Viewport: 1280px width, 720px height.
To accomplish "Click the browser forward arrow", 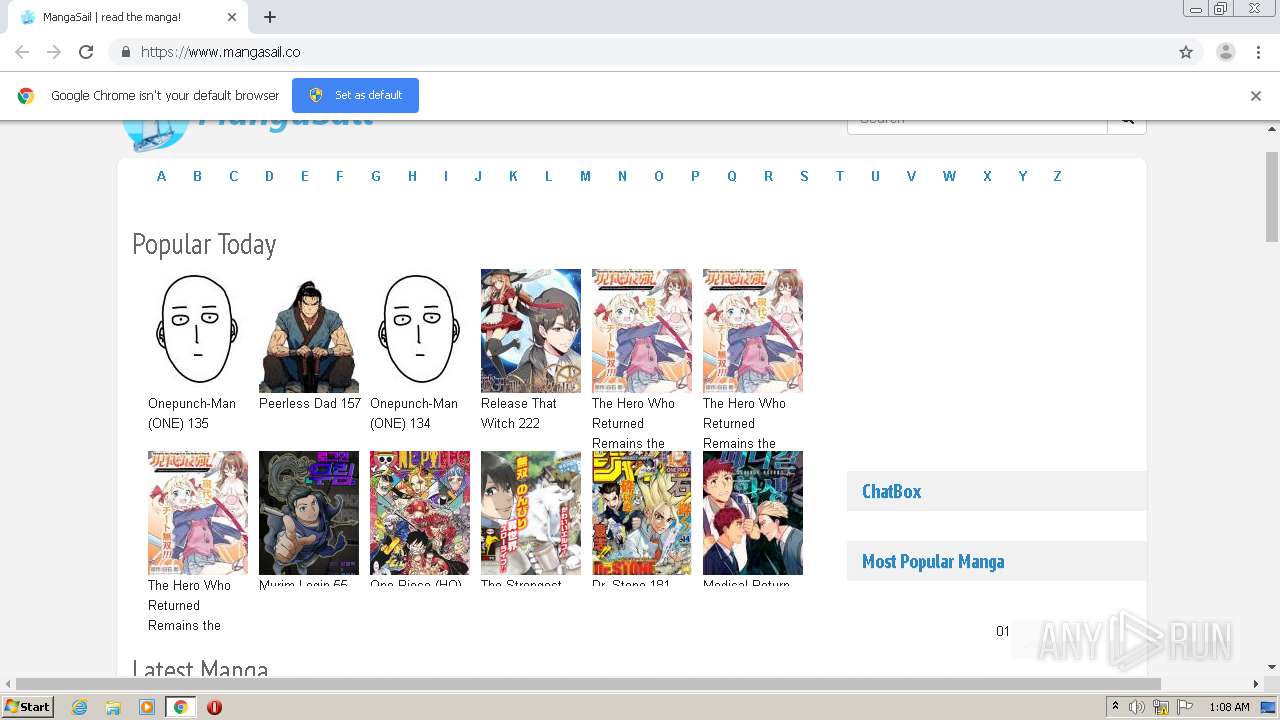I will [54, 52].
